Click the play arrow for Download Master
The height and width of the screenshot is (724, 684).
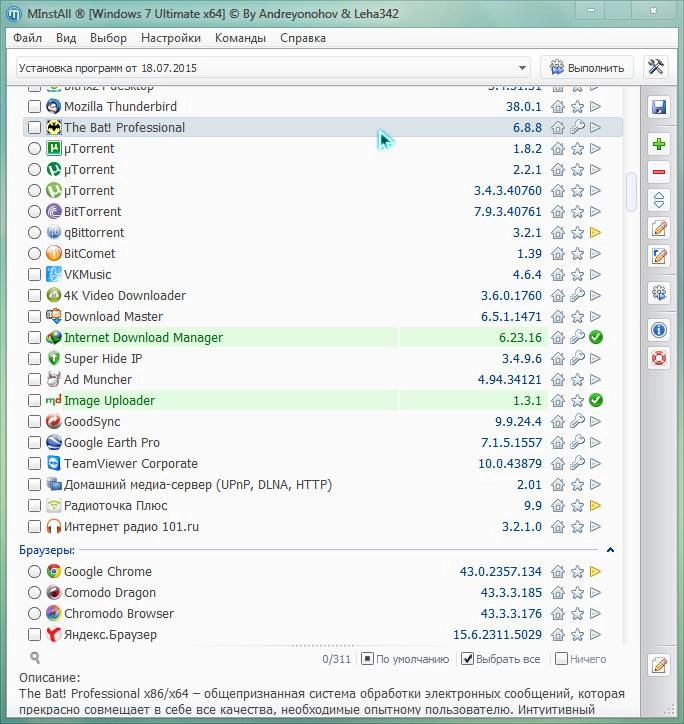point(595,316)
